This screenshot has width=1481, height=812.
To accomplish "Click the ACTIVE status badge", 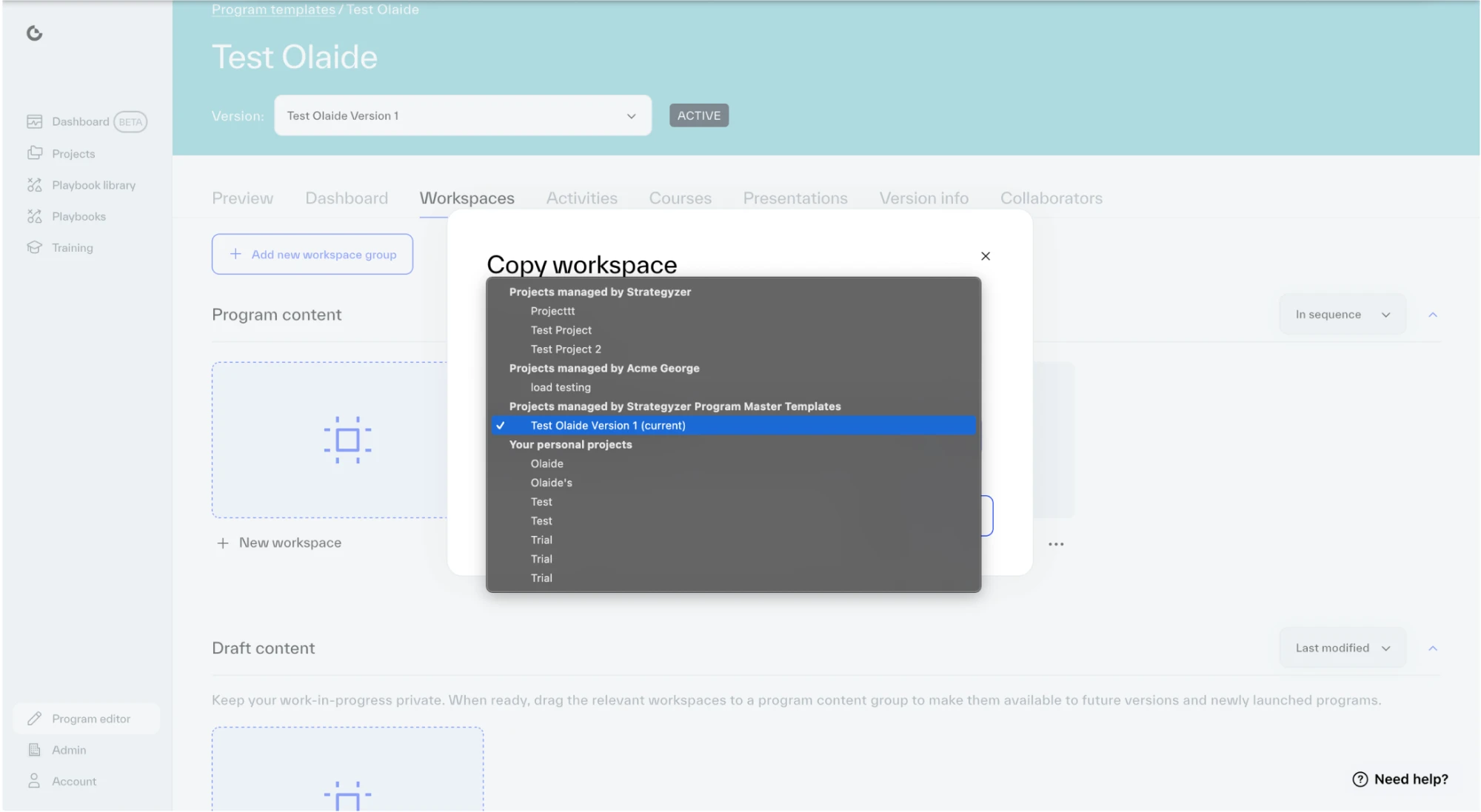I will coord(699,115).
